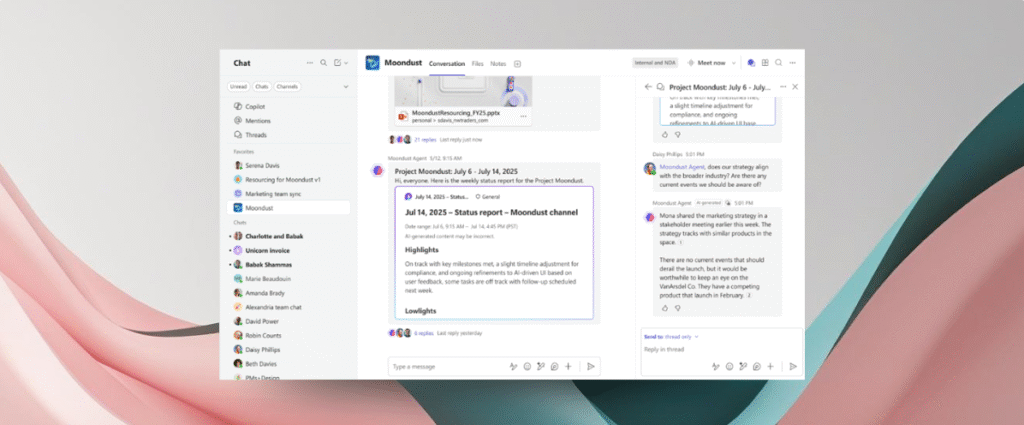This screenshot has height=425, width=1024.
Task: Click Moondust Agent mention in Daisy's message
Action: (680, 166)
